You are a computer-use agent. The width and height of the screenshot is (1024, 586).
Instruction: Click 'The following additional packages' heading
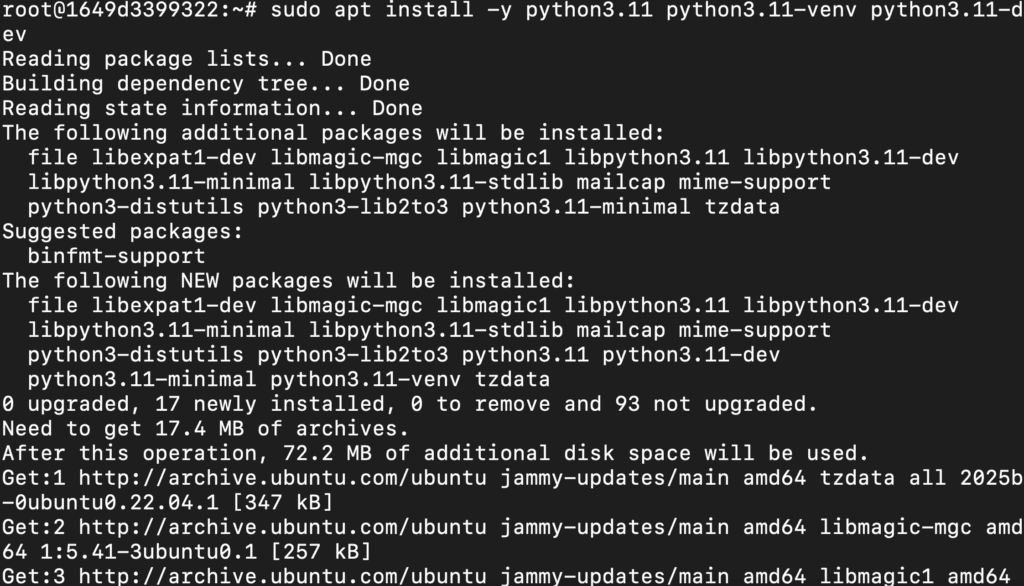[333, 133]
